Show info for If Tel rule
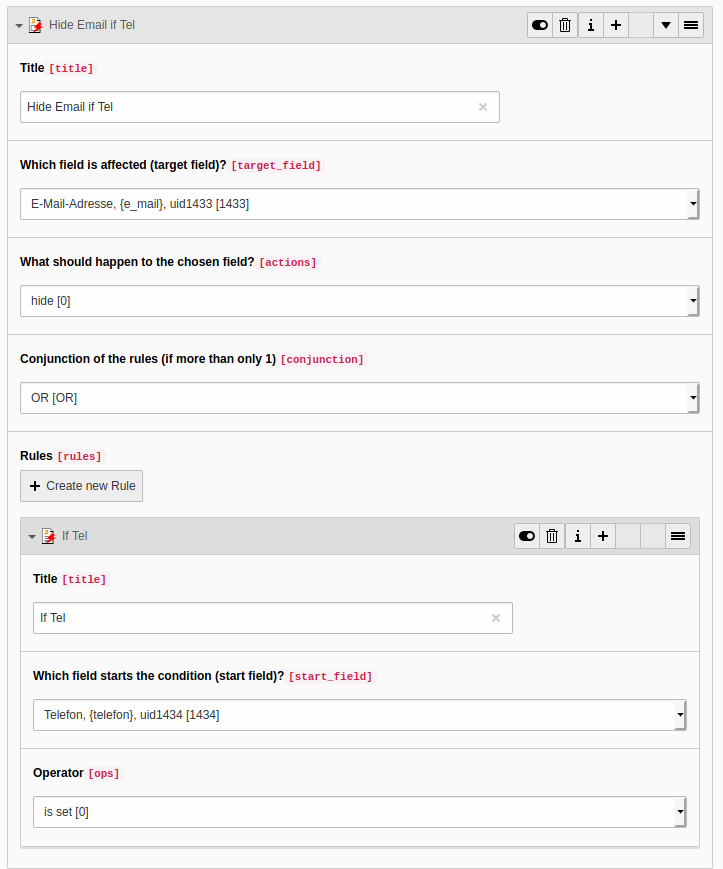The height and width of the screenshot is (869, 723). (x=578, y=536)
